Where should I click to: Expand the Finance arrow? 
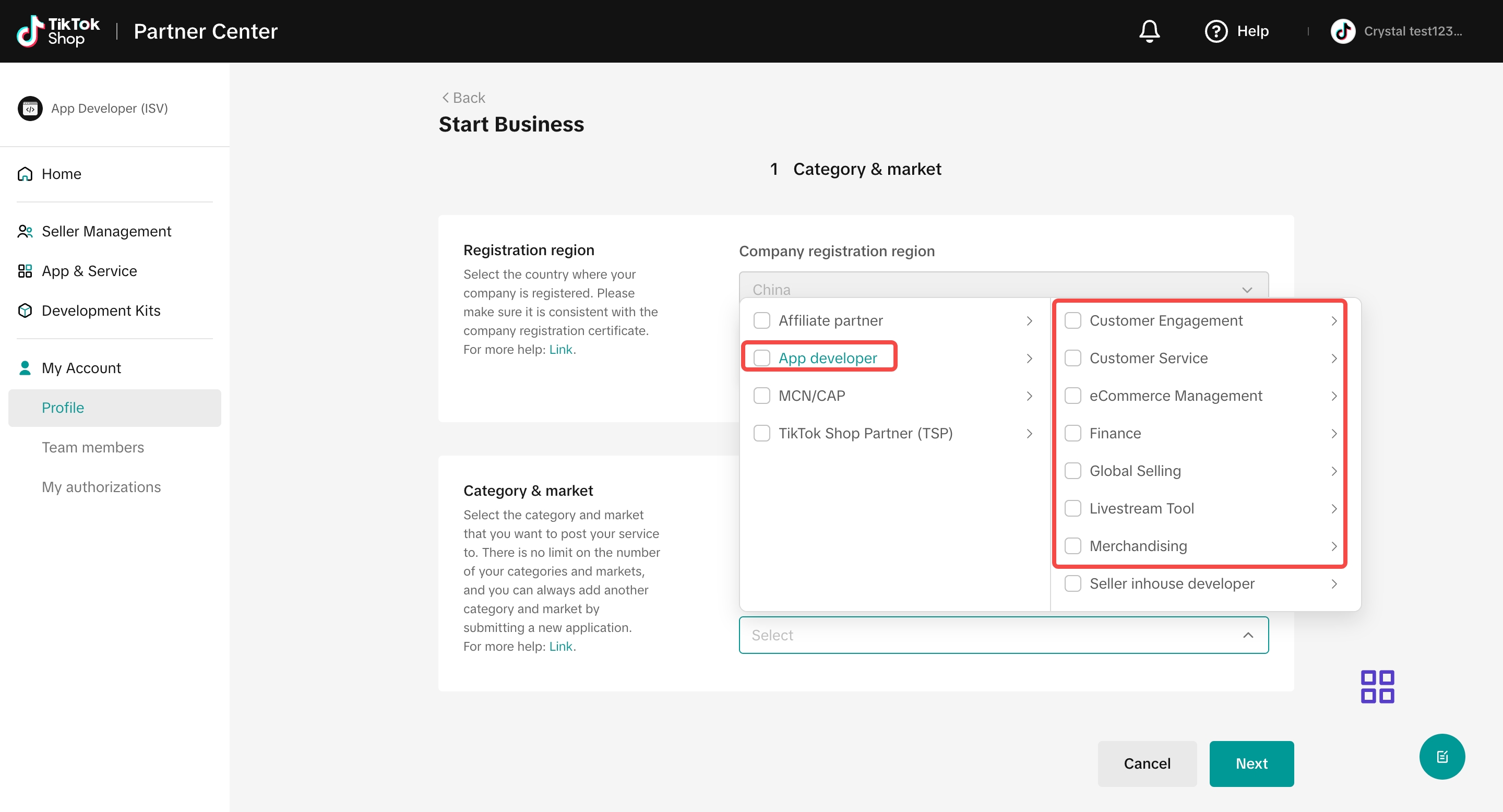tap(1334, 434)
